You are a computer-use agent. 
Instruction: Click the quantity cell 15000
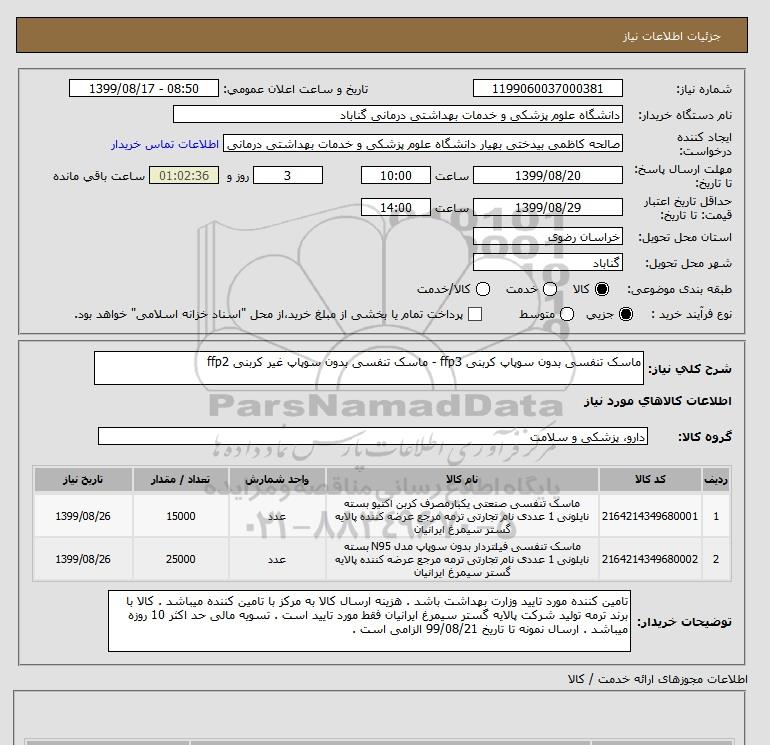point(181,516)
